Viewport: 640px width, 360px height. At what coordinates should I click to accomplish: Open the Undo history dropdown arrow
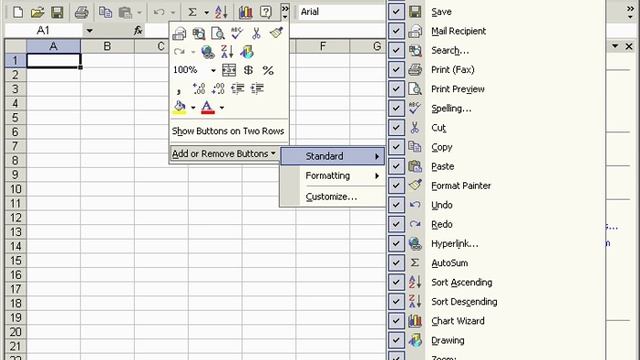point(173,13)
